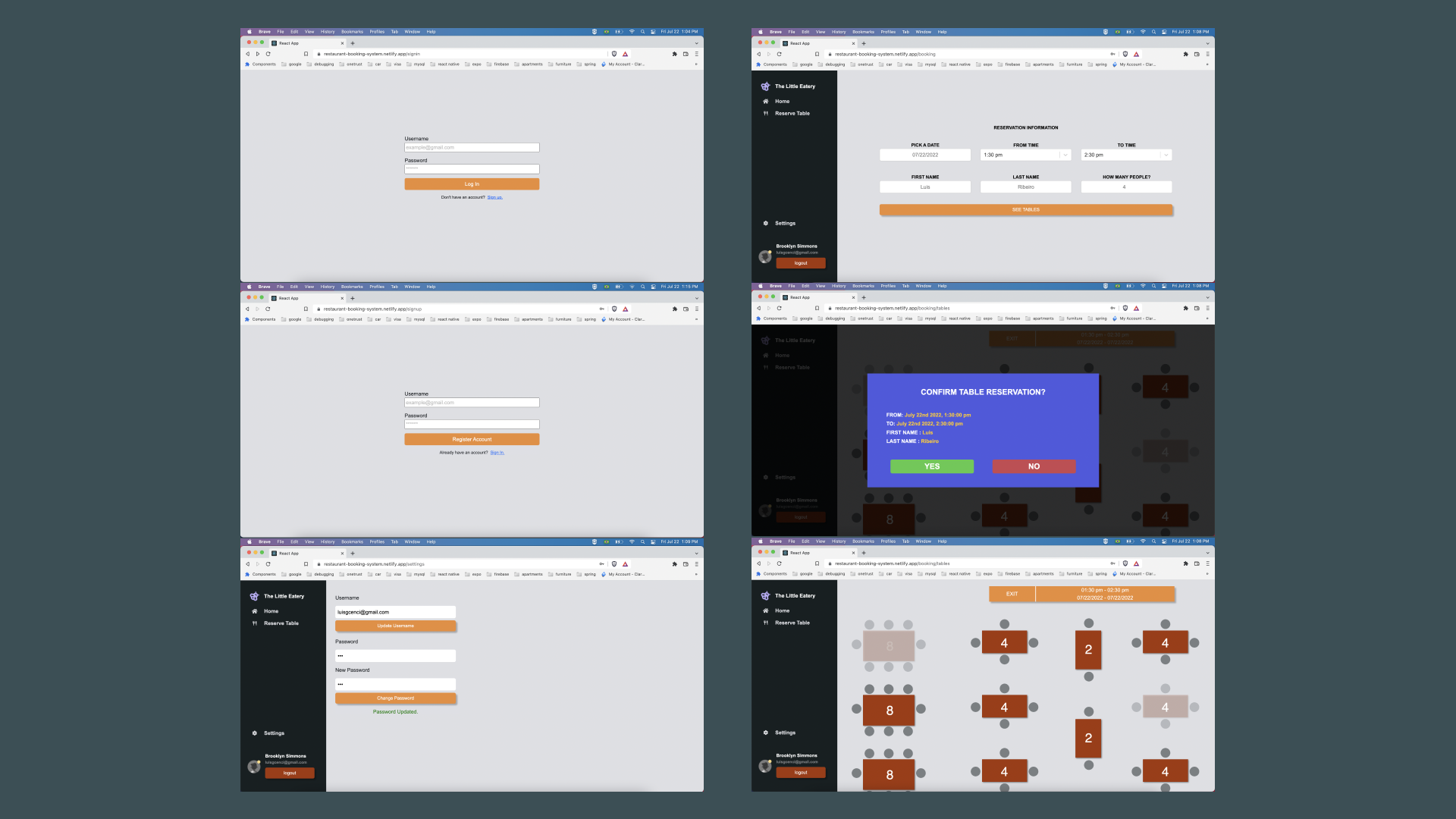
Task: Select the greyed-out 8-seat table in the tables map
Action: point(889,646)
